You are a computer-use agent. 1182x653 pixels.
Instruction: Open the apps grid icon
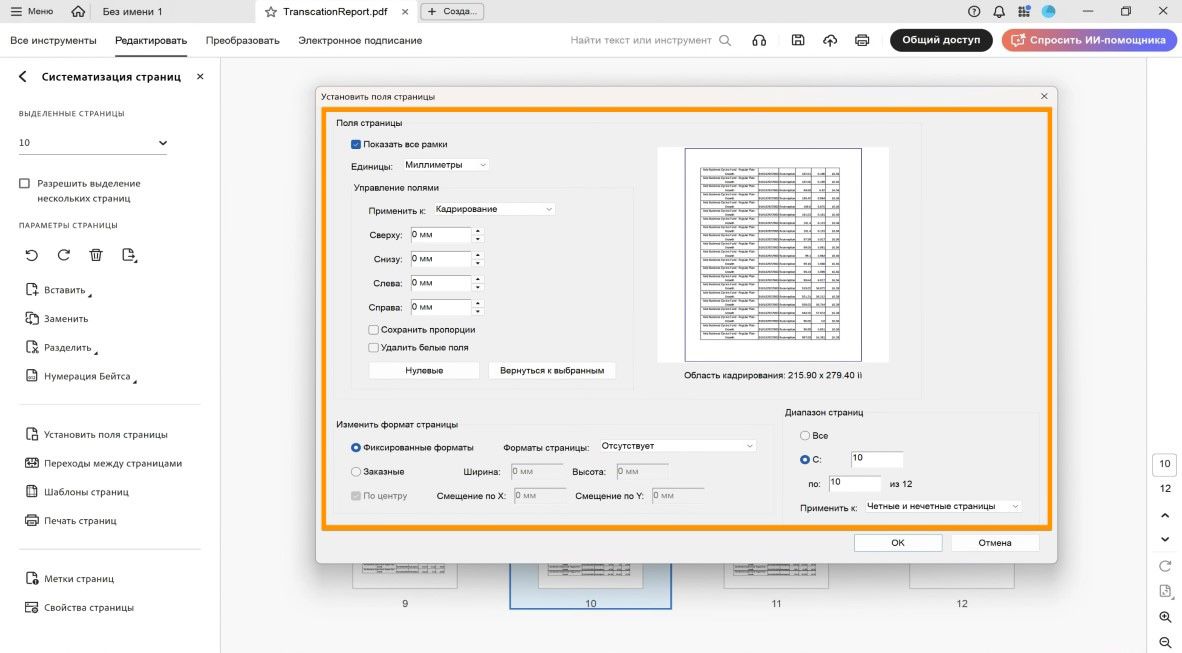pyautogui.click(x=1024, y=11)
